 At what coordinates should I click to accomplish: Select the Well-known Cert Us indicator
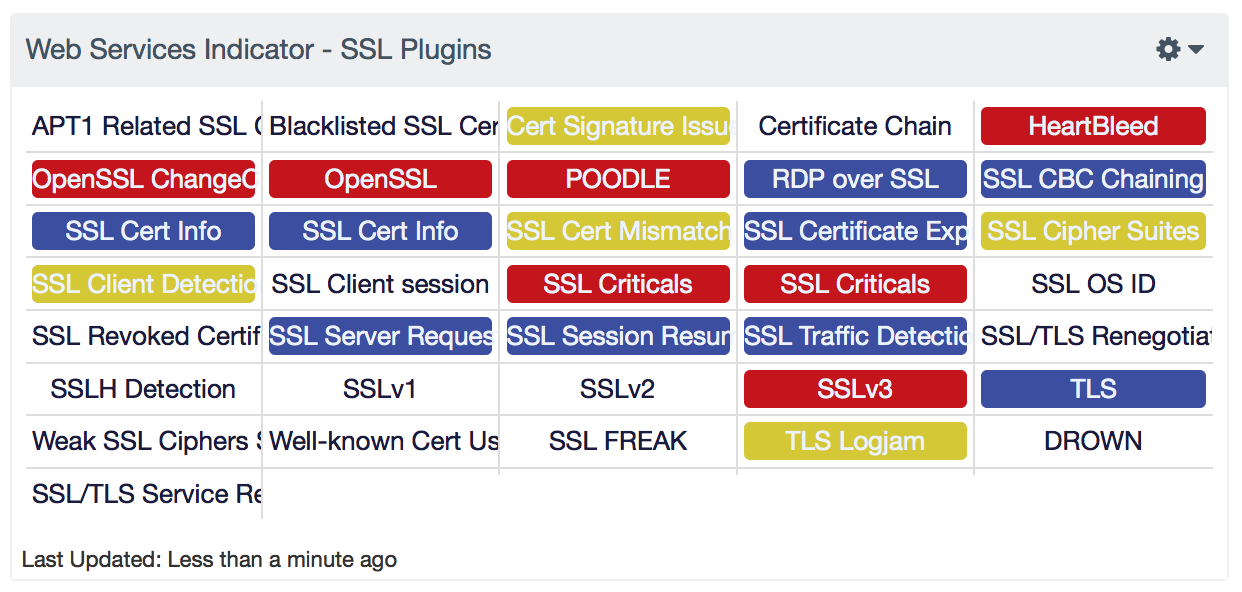tap(381, 441)
